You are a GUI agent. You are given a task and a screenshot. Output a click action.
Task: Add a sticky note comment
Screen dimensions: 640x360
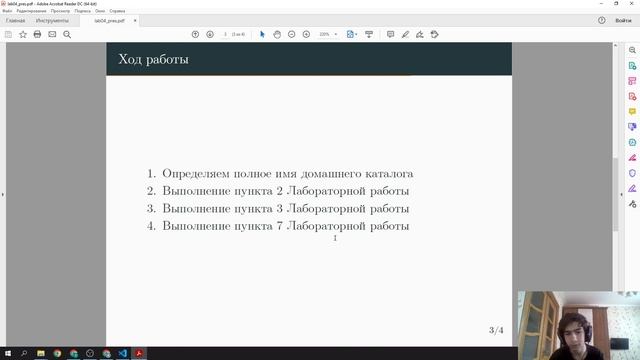390,34
